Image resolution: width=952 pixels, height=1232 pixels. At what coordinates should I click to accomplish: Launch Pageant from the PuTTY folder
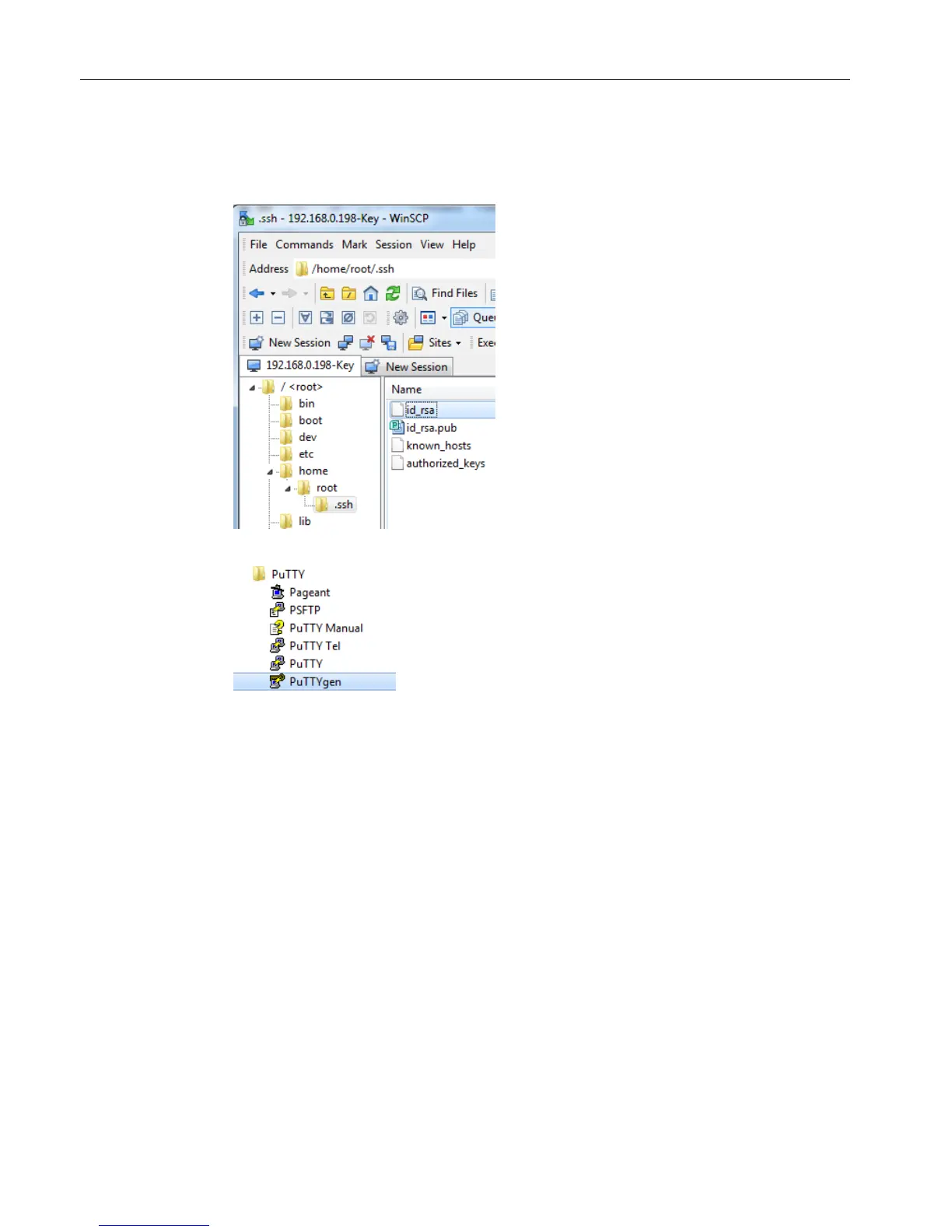300,593
